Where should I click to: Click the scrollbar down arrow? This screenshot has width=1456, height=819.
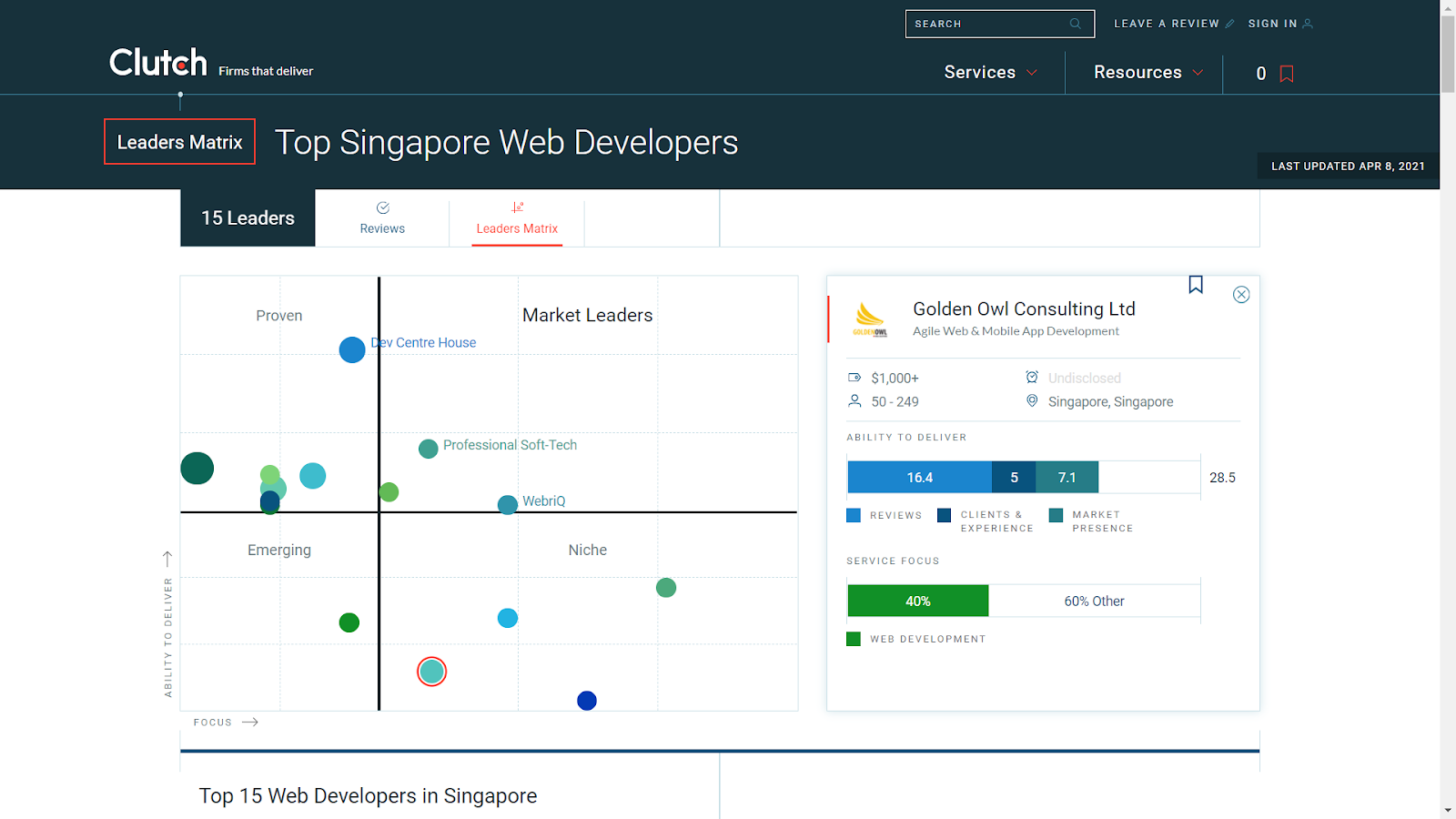coord(1448,811)
